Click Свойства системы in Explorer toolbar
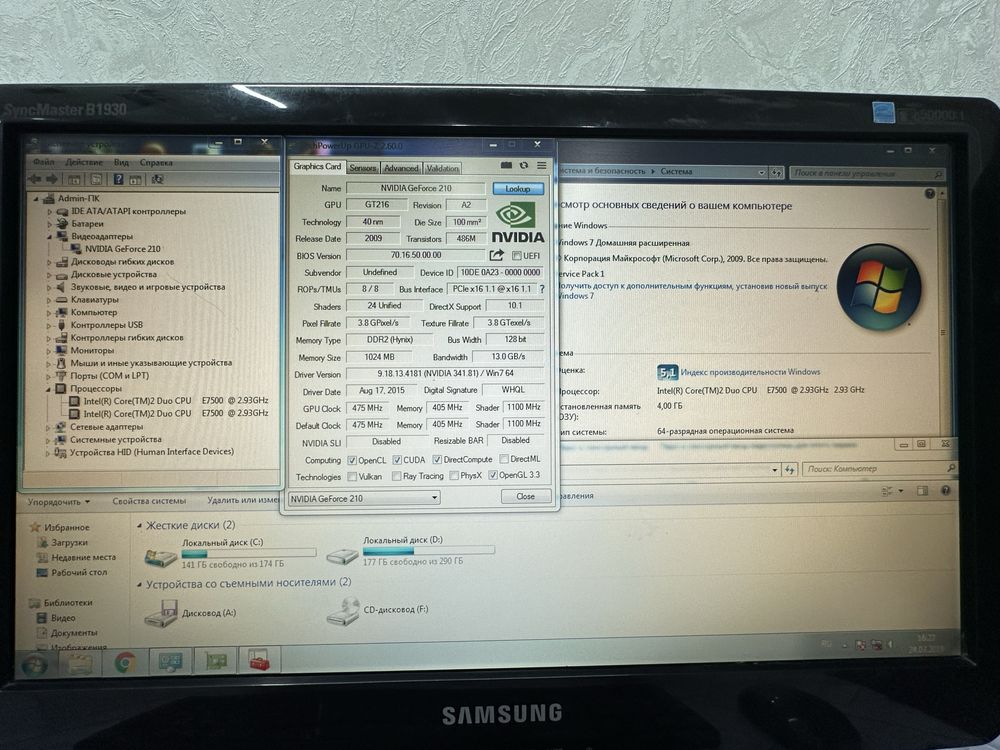Viewport: 1000px width, 750px height. 149,501
